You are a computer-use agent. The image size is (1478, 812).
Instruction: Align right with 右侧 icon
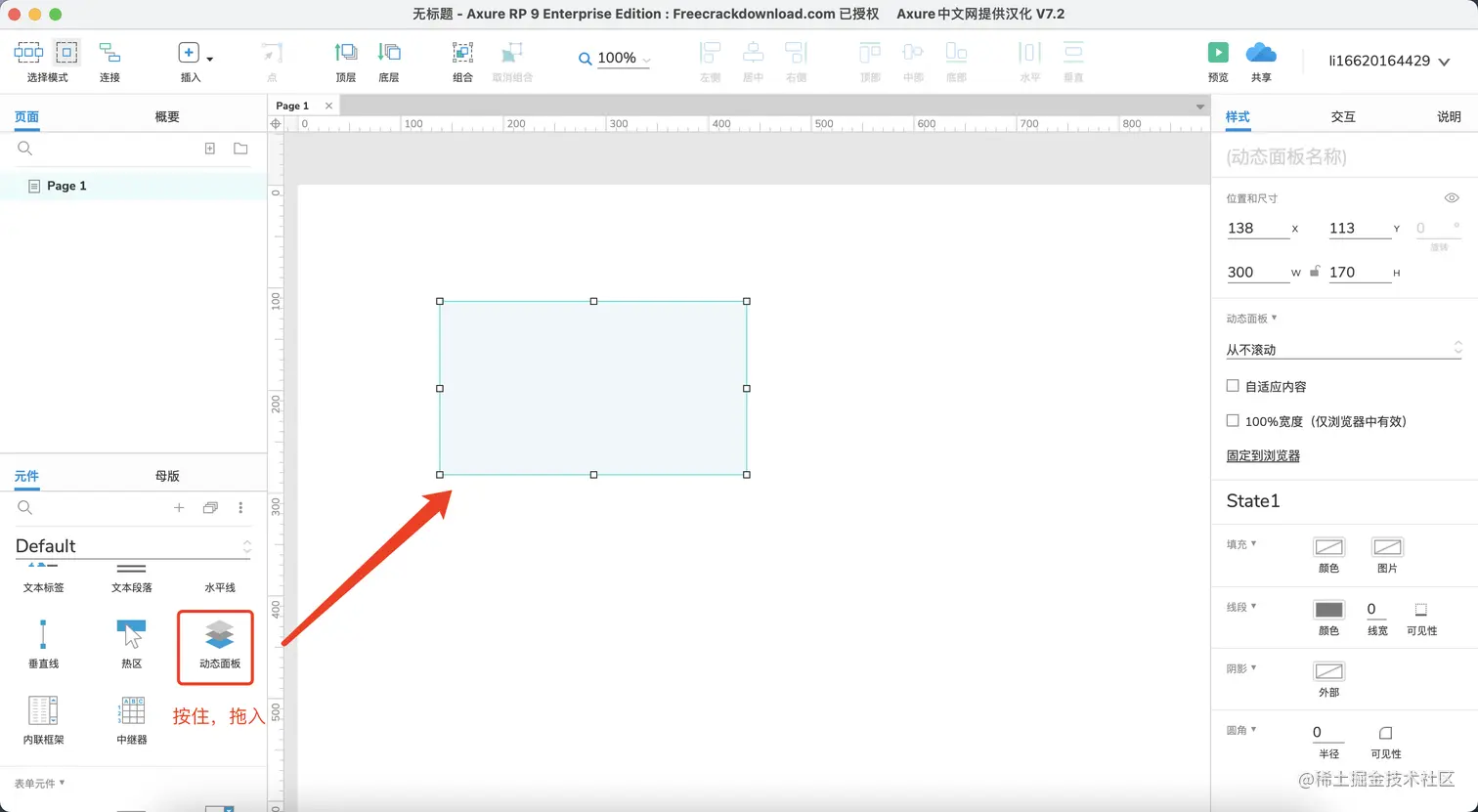[x=797, y=53]
